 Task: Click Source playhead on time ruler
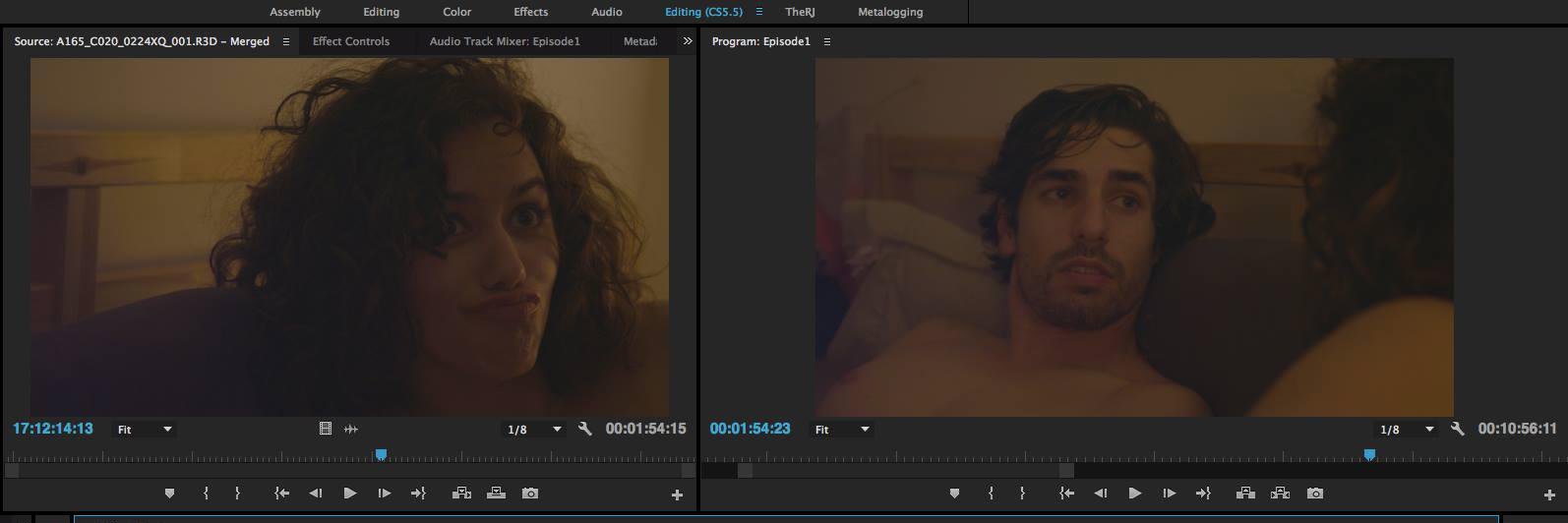pyautogui.click(x=381, y=455)
